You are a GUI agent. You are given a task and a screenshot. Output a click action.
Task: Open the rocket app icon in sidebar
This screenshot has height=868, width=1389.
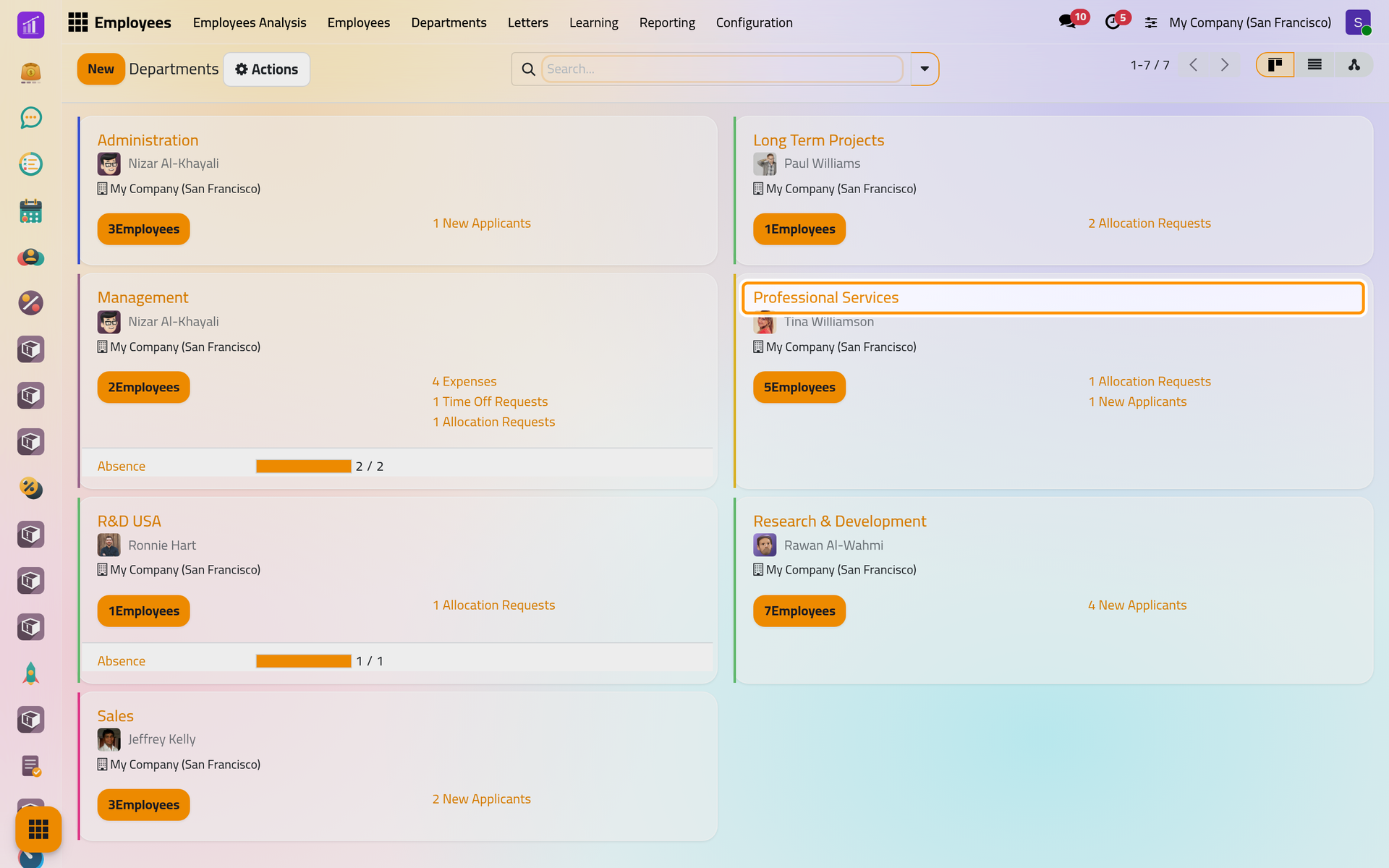(30, 673)
